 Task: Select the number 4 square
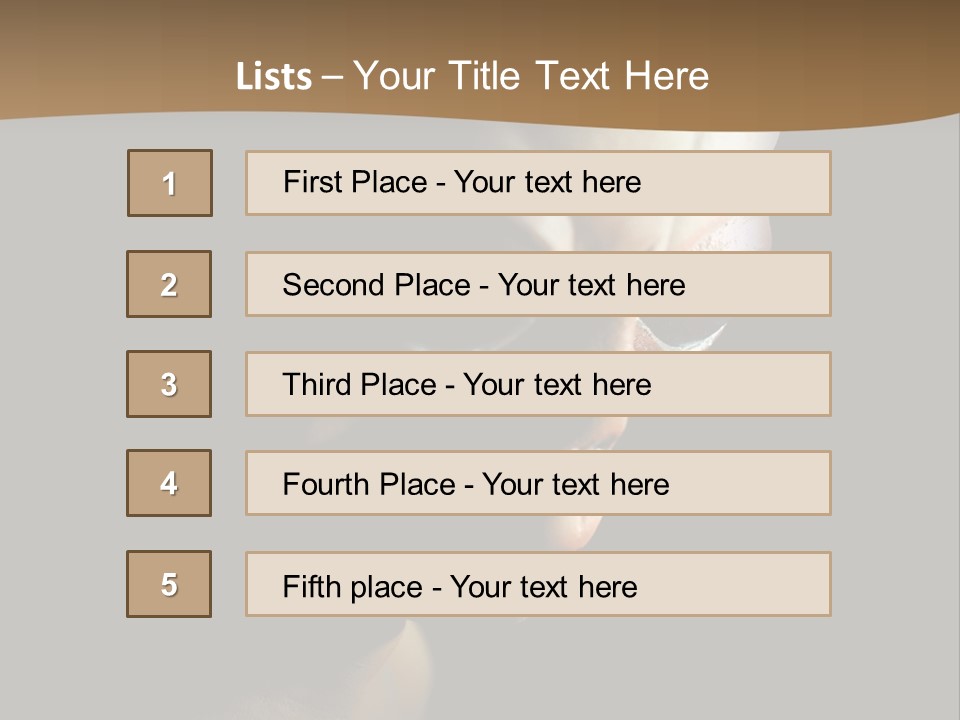pyautogui.click(x=169, y=483)
